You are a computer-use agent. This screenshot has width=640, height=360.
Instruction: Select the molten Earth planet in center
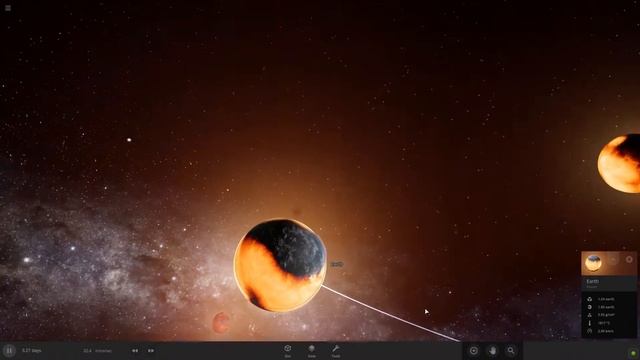pos(280,265)
